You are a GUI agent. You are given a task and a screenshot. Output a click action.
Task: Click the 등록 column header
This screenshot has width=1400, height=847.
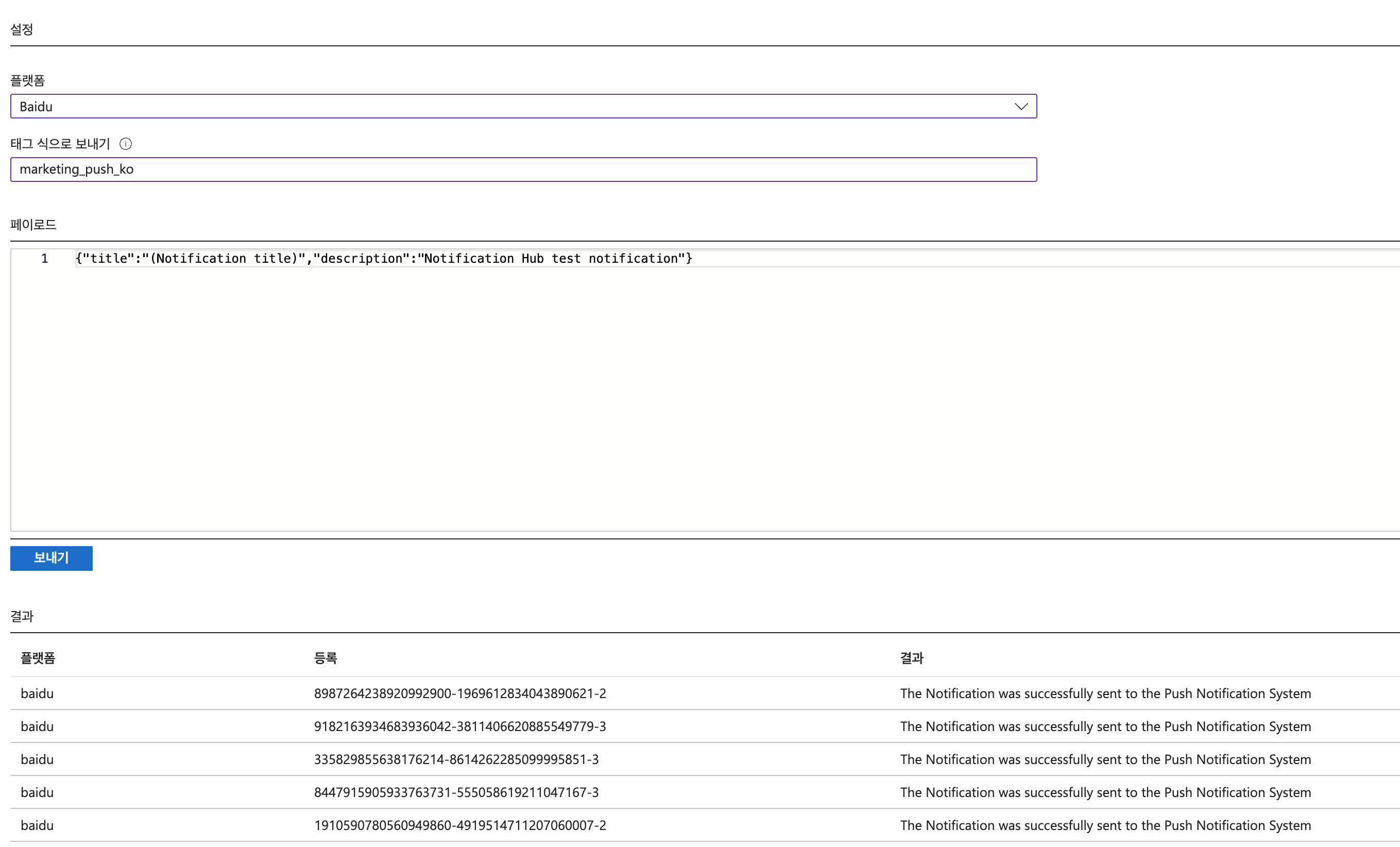tap(326, 658)
